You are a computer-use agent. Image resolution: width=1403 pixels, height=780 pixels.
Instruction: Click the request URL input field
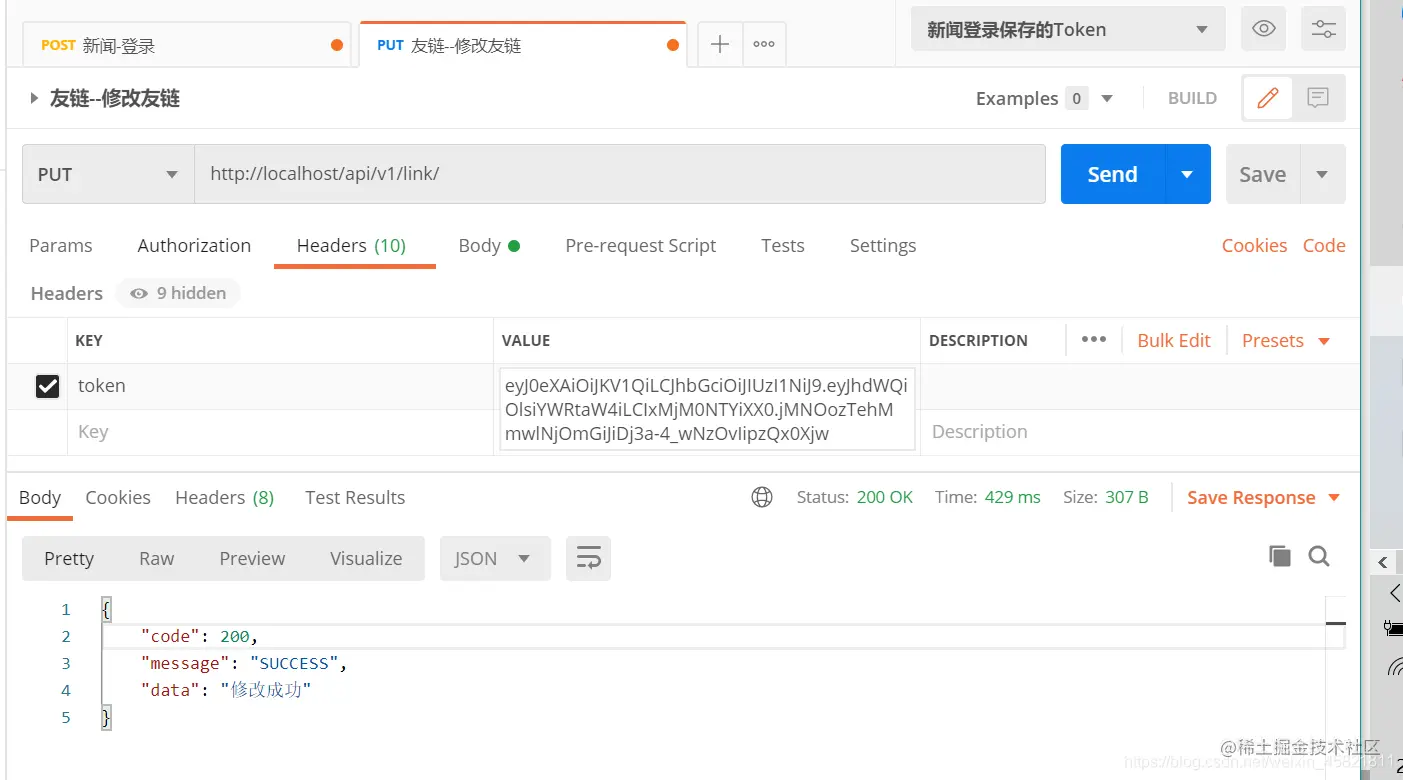620,174
